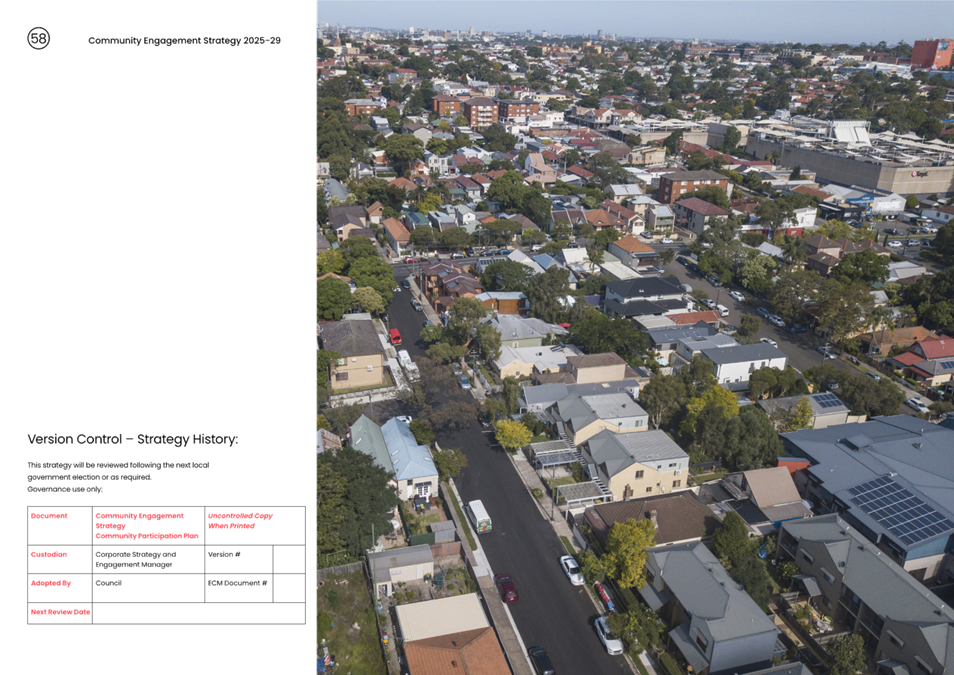Click the empty field next to 'Next Review Date'

pos(198,614)
